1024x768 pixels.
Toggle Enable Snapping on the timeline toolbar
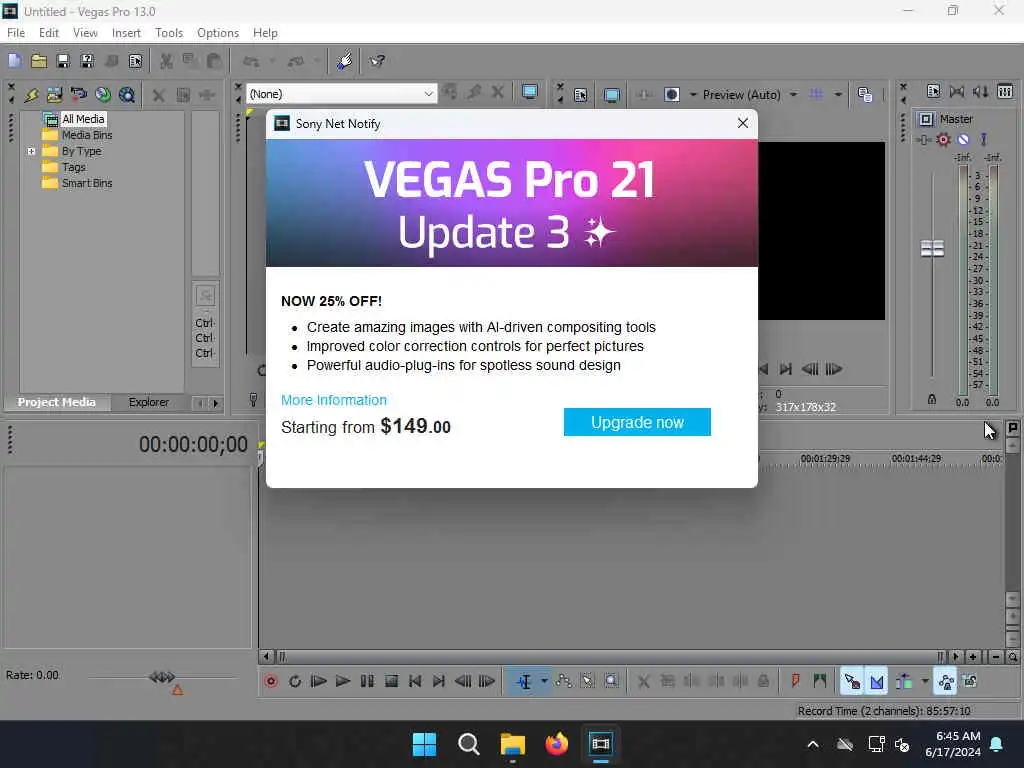point(852,681)
